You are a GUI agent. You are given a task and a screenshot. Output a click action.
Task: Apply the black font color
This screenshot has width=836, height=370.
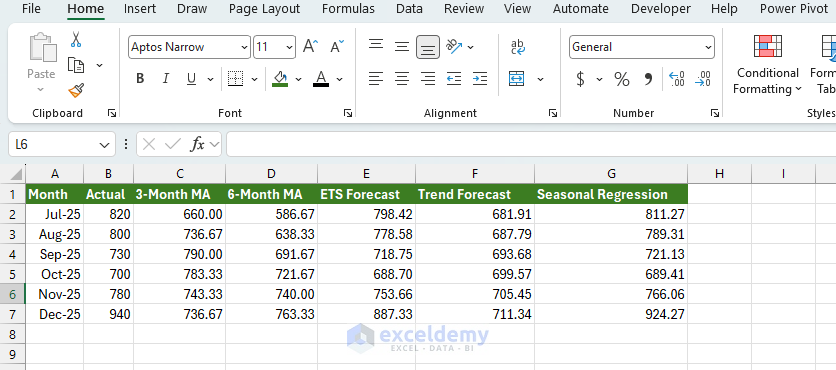pos(321,79)
